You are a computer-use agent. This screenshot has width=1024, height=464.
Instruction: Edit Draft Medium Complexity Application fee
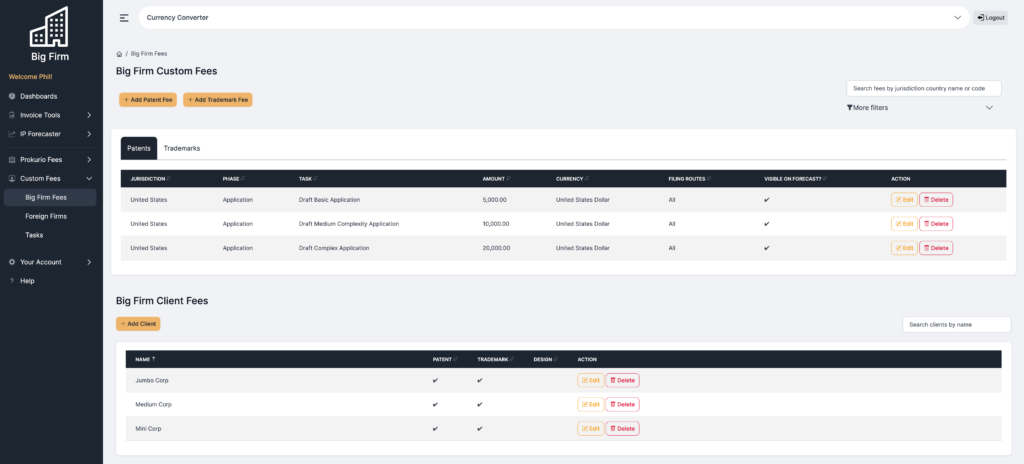click(904, 224)
